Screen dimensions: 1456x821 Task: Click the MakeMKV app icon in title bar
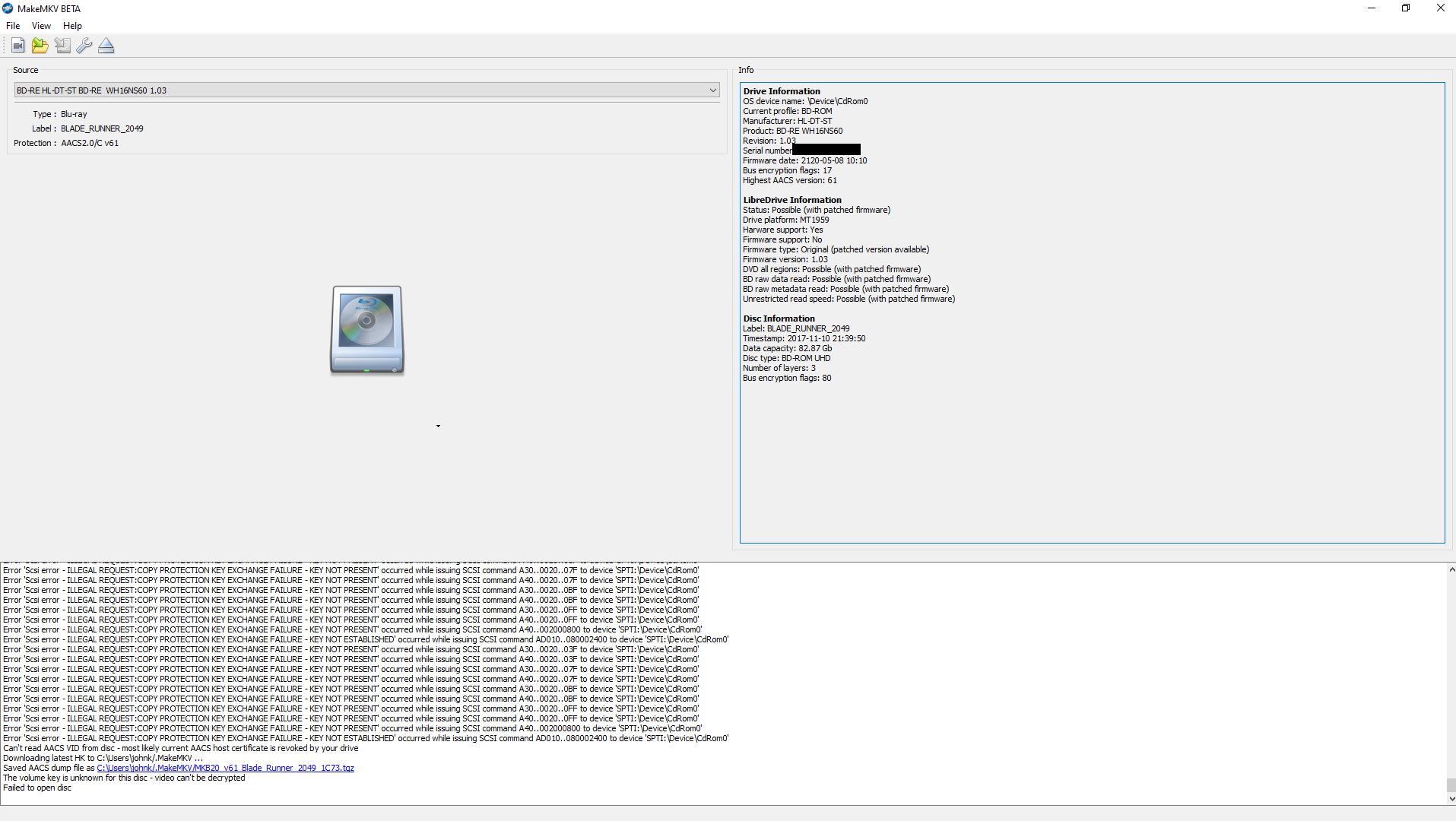coord(8,8)
